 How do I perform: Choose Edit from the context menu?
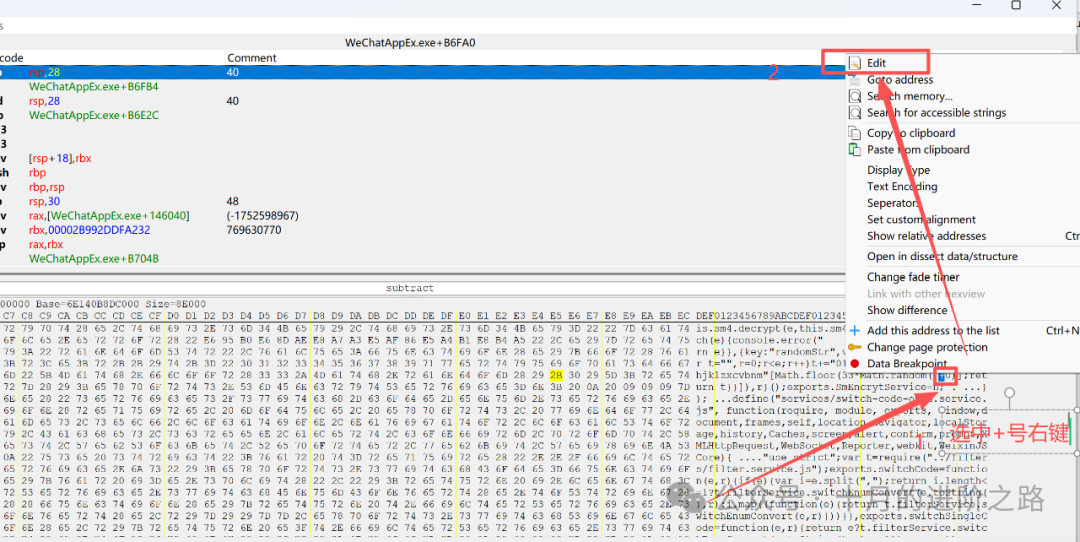[876, 63]
